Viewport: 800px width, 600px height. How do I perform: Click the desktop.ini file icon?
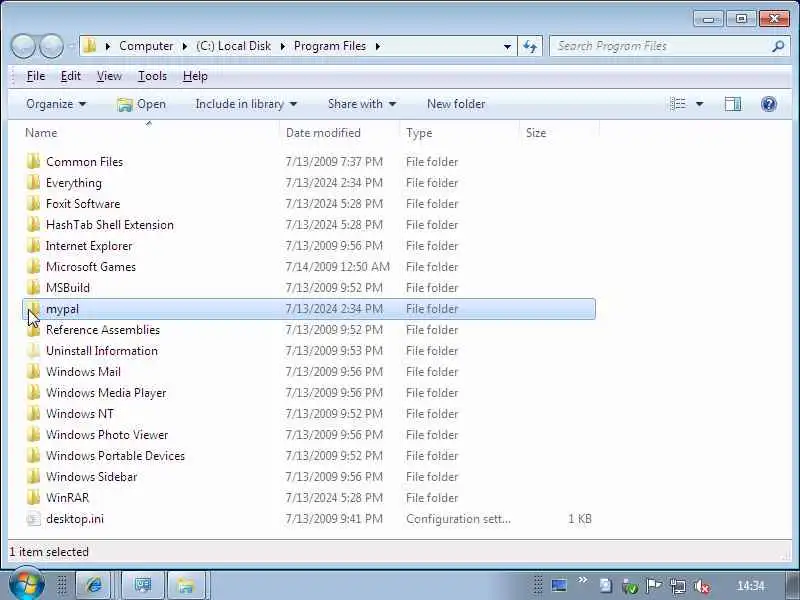click(x=34, y=518)
